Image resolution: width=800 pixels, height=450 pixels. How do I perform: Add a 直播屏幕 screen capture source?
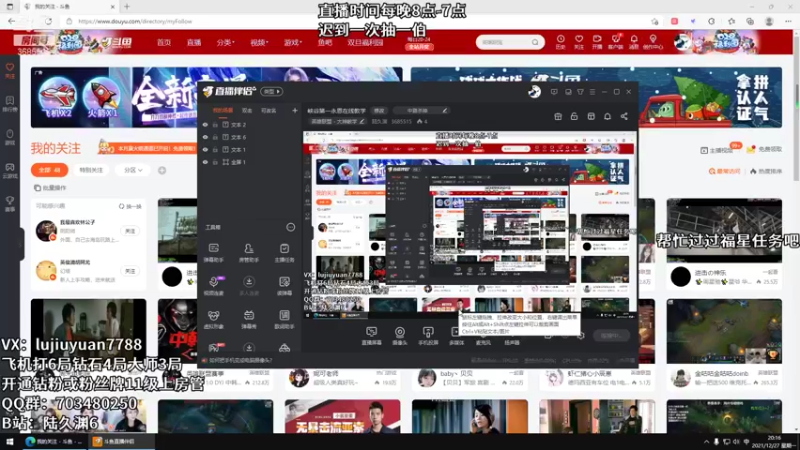[371, 336]
